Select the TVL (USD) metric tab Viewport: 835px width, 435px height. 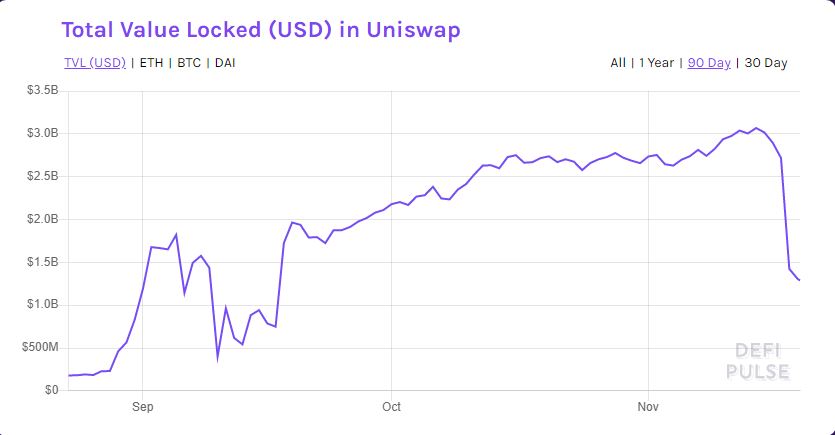point(94,63)
